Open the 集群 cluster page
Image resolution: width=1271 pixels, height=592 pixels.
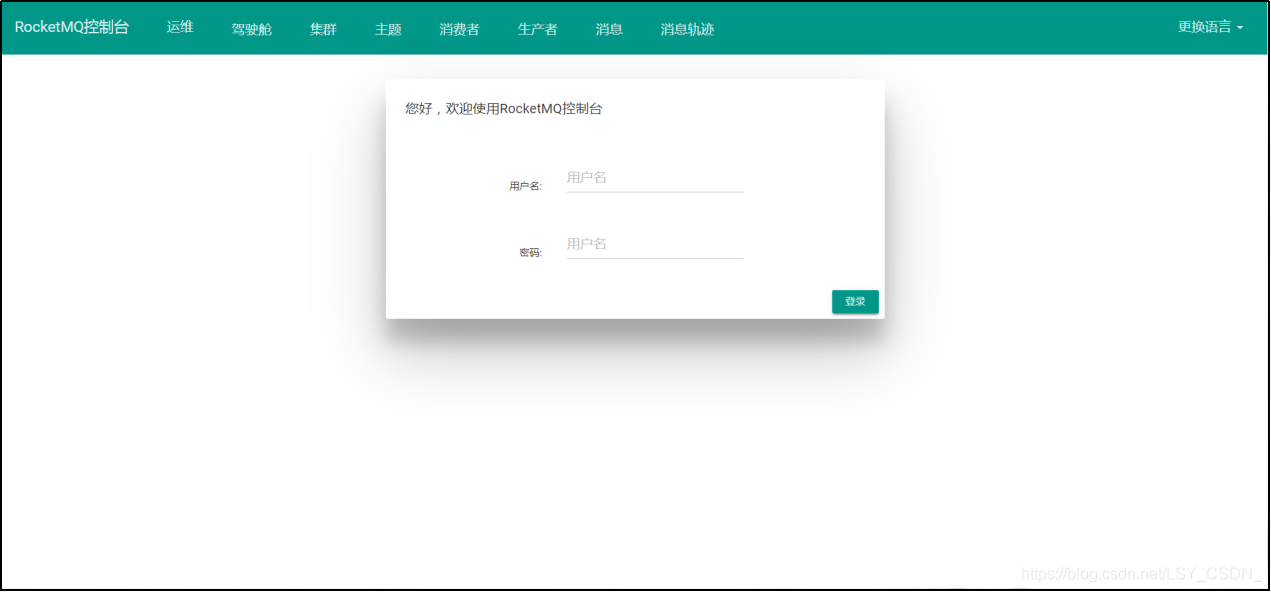pos(323,29)
